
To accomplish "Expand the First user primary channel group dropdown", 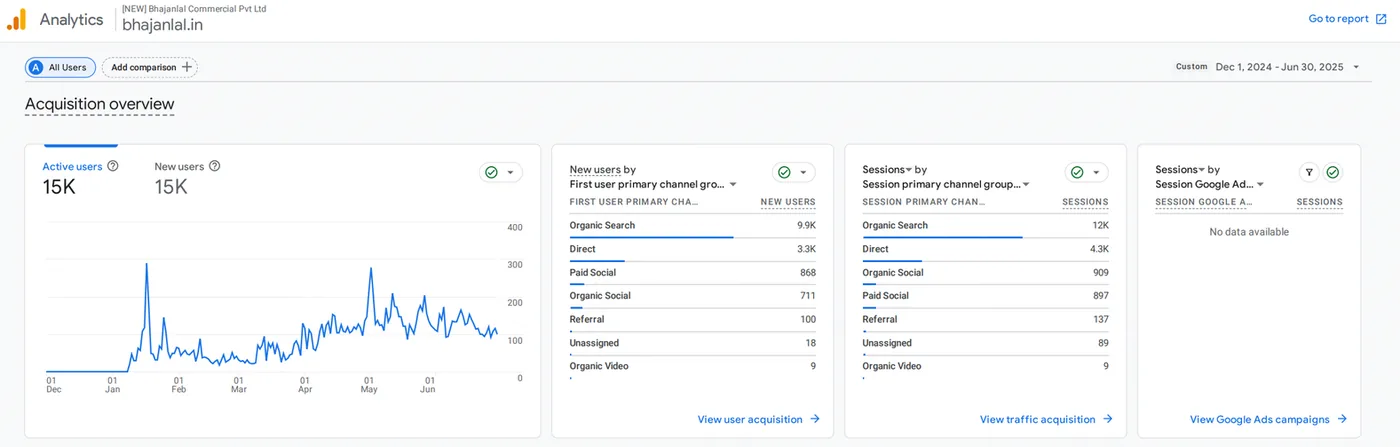I will 653,184.
